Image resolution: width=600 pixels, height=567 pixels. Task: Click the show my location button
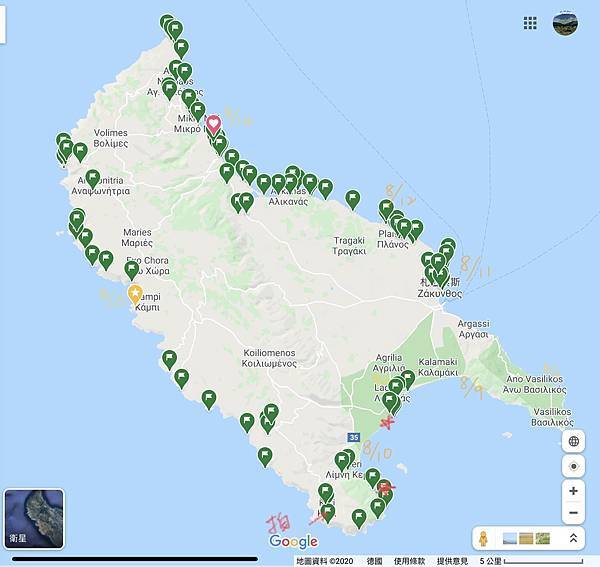[573, 466]
